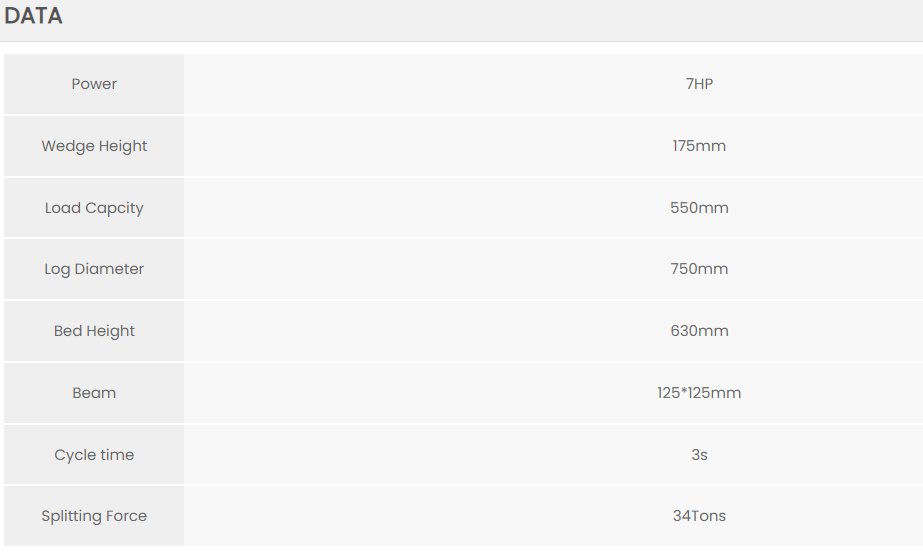923x555 pixels.
Task: Click the Bed Height label cell
Action: (94, 331)
